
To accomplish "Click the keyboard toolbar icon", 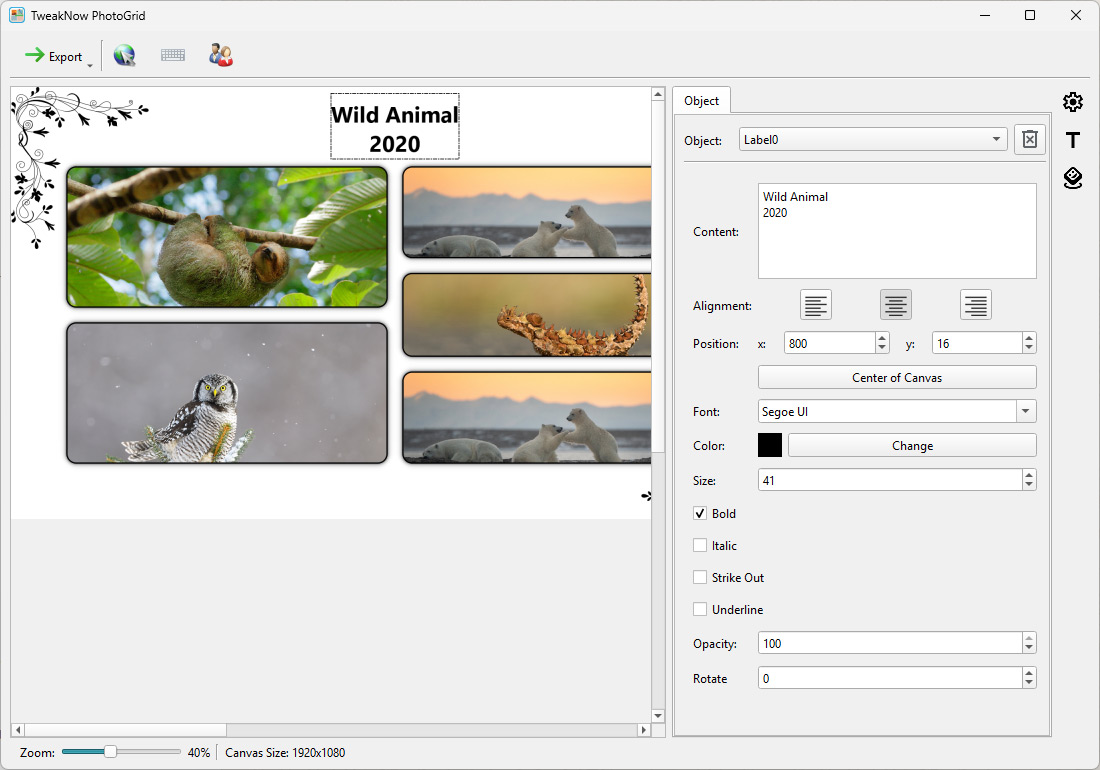I will coord(173,55).
